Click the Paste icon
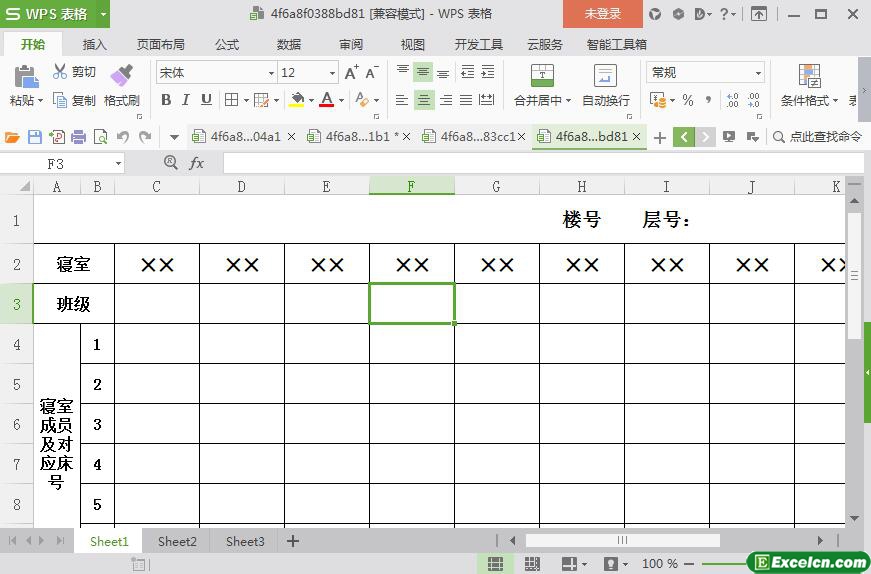Viewport: 871px width, 574px height. (x=26, y=77)
